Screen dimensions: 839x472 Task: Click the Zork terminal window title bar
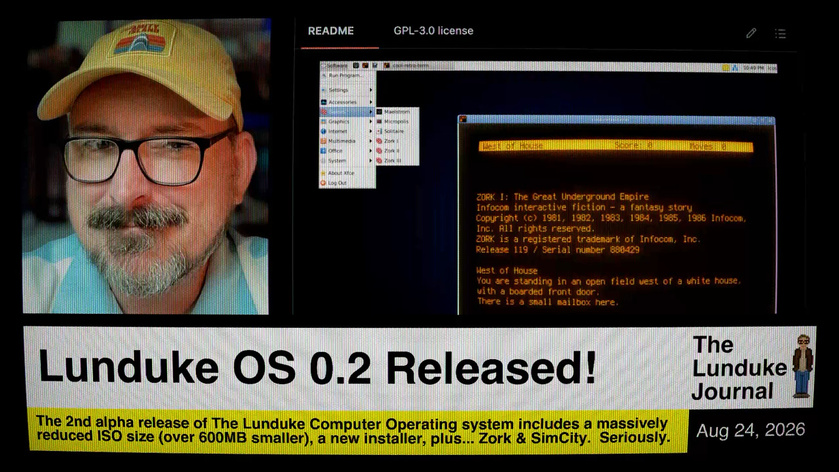coord(616,120)
